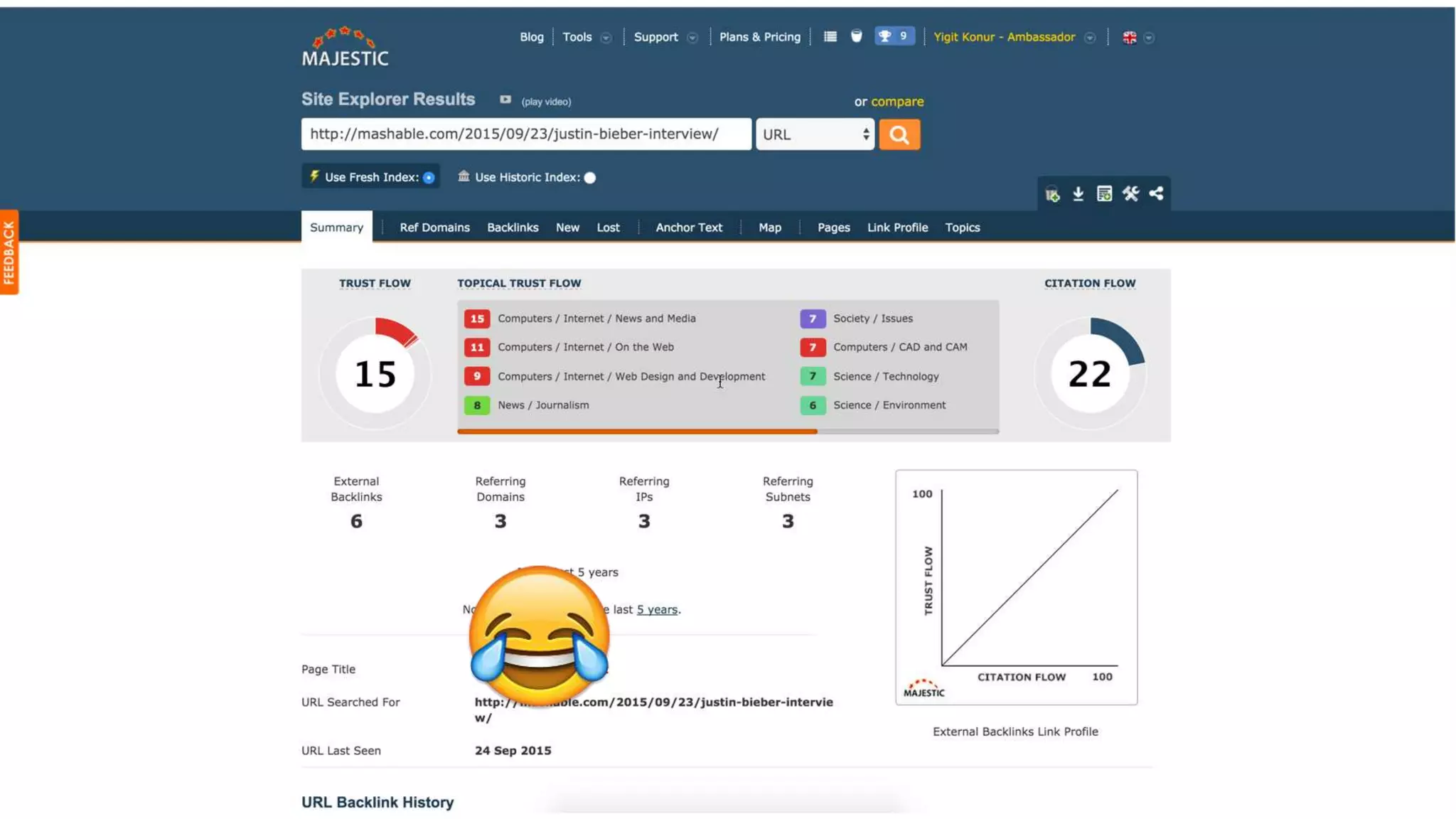
Task: Open the tools wrench and hammer icon
Action: tap(1130, 193)
